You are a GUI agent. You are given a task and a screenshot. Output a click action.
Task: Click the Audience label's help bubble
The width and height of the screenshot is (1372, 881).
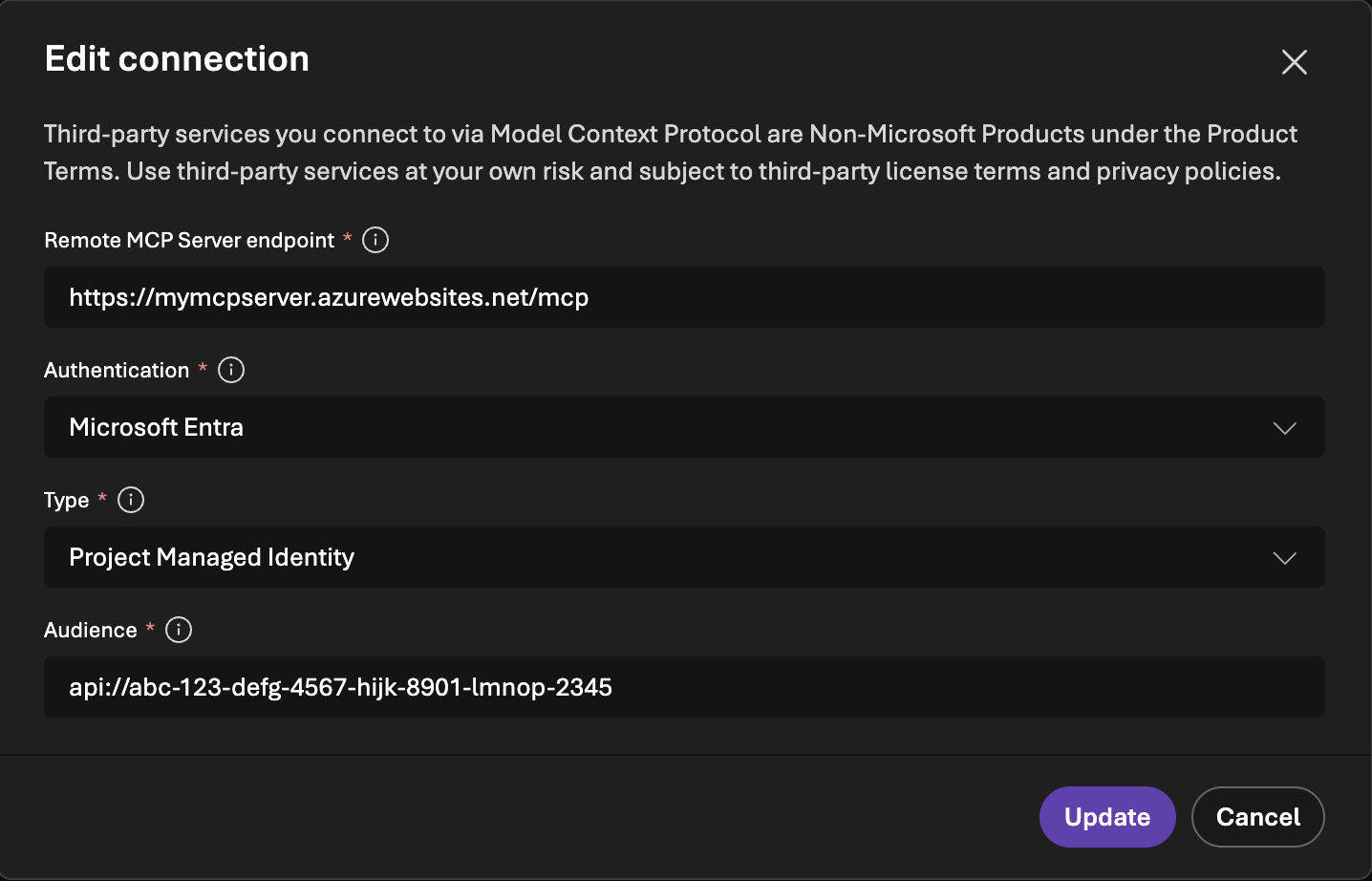point(179,630)
